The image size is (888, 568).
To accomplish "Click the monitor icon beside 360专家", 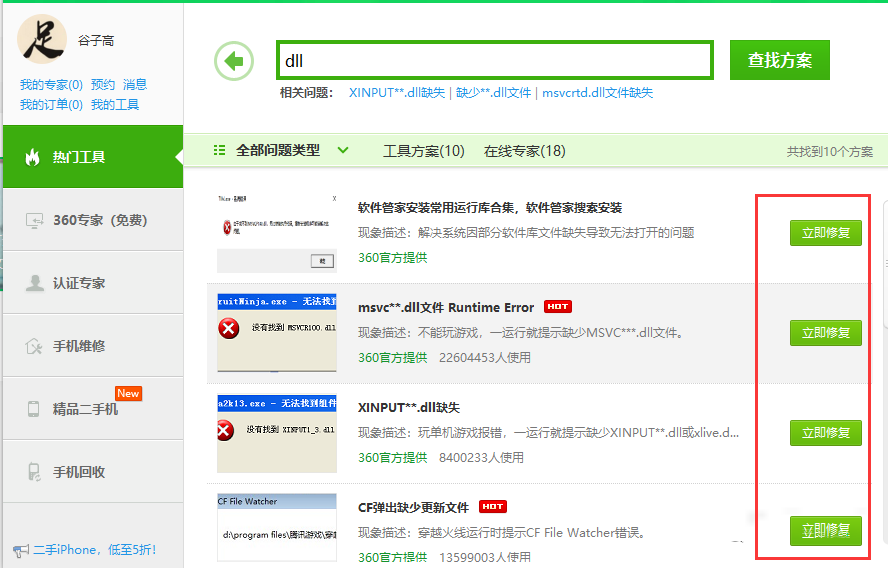I will click(x=35, y=220).
